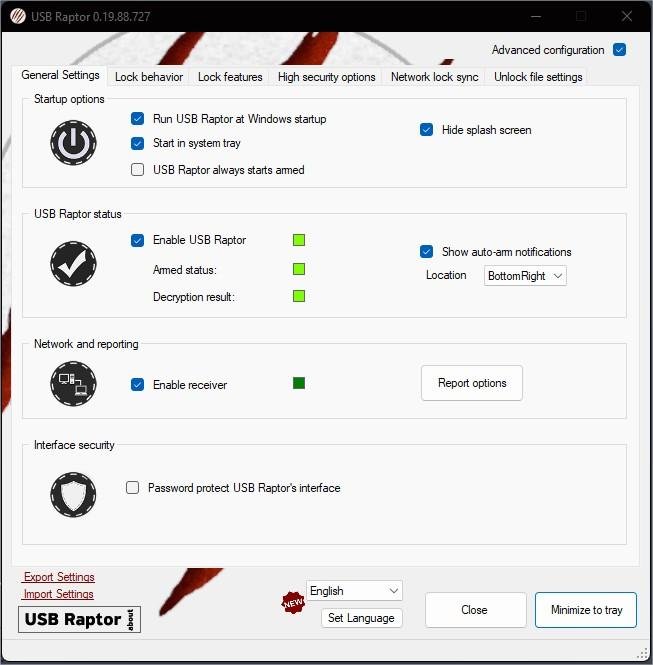
Task: Open the Unlock file settings tab
Action: click(538, 77)
